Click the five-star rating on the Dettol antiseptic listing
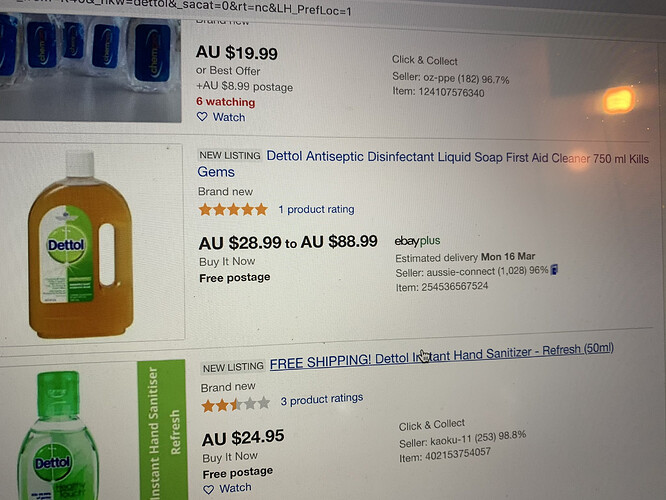 click(x=233, y=209)
